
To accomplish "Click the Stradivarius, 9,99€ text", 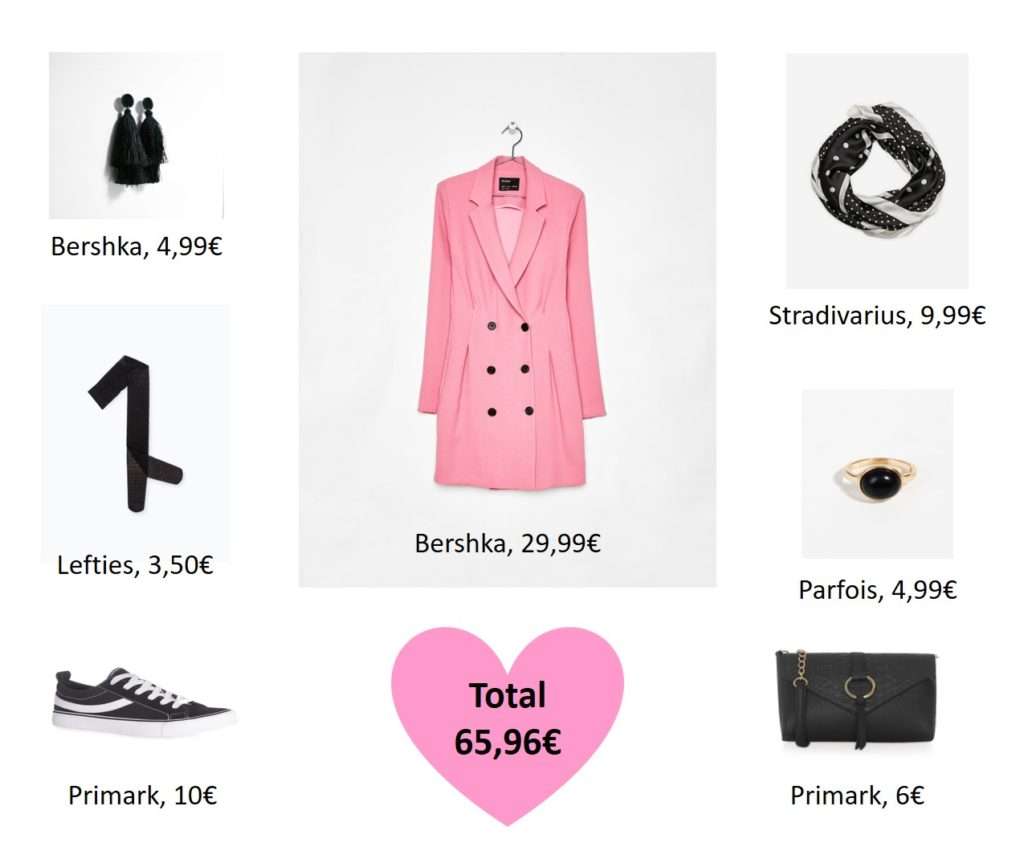I will pos(877,316).
